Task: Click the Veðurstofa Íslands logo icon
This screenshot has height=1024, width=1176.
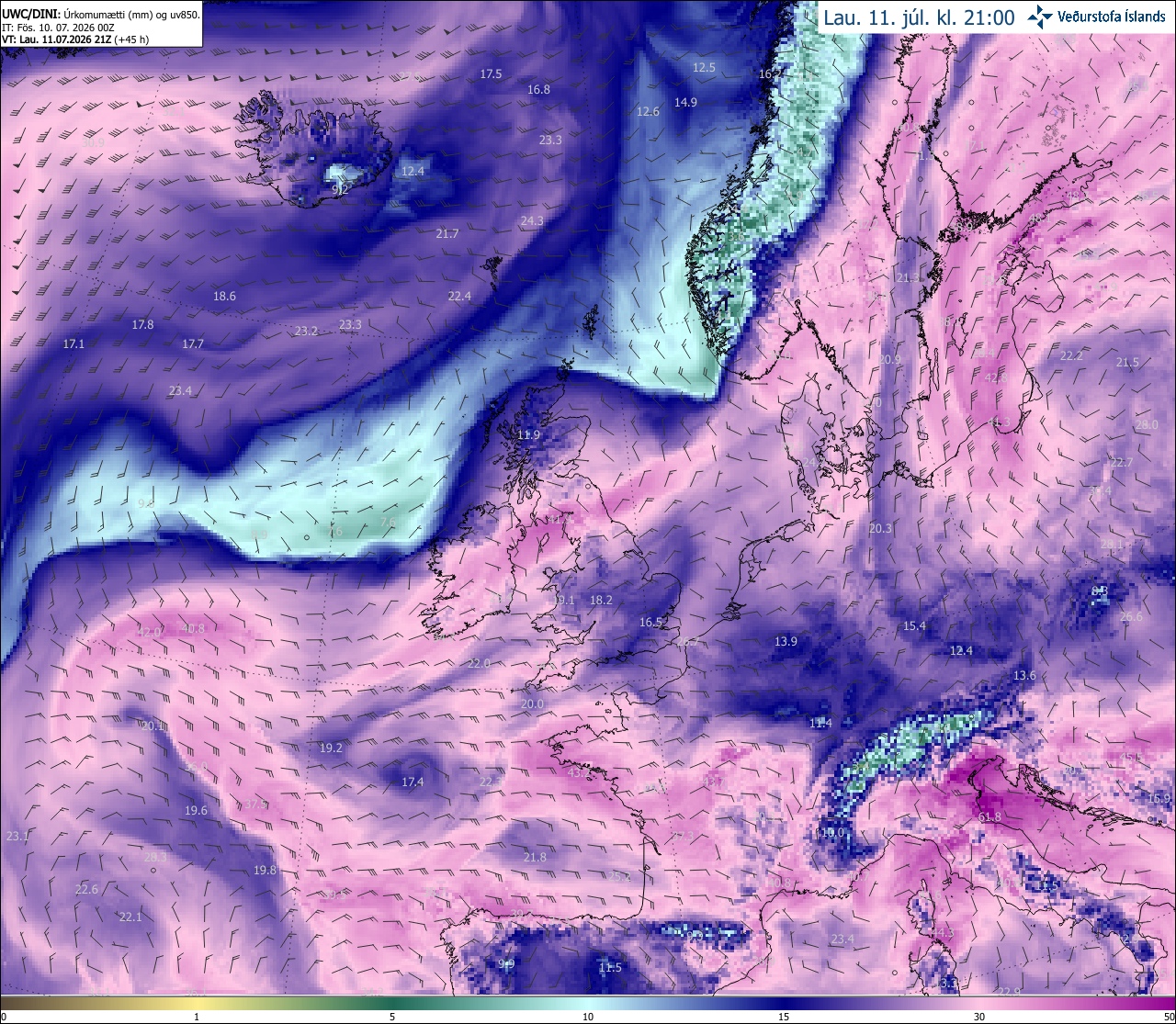Action: coord(1041,17)
